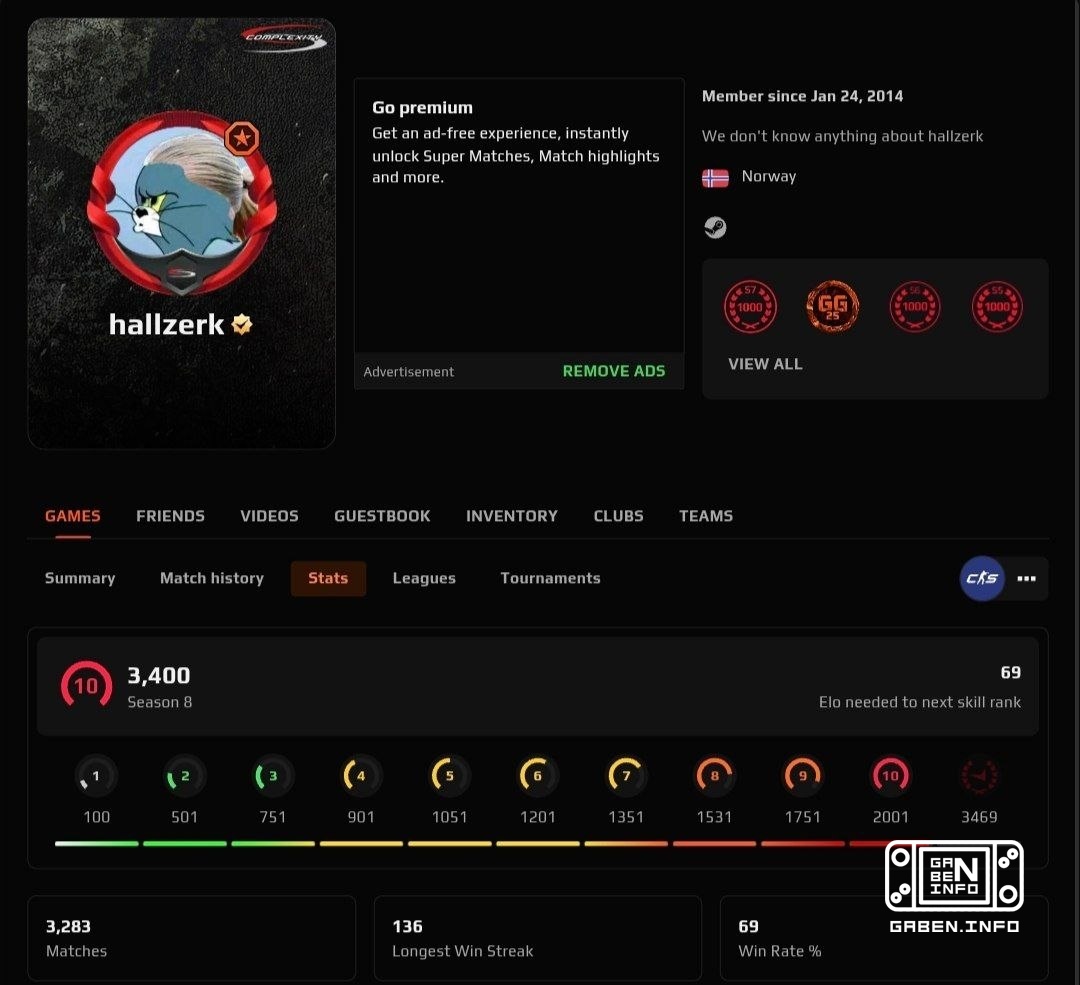1080x985 pixels.
Task: Click the skill level 6 icon
Action: (x=537, y=776)
